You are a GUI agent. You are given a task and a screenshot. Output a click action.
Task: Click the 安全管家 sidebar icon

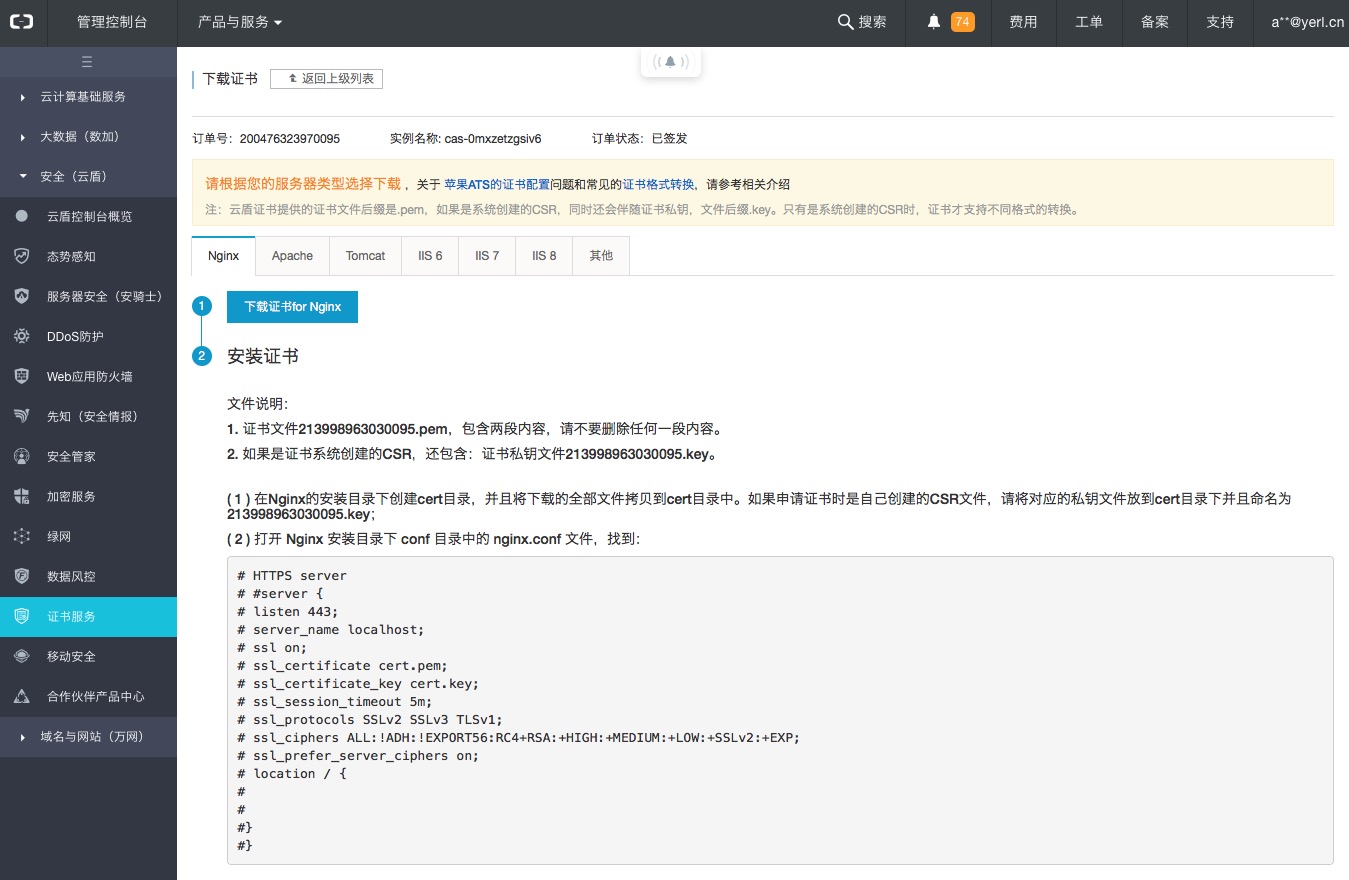pyautogui.click(x=22, y=456)
